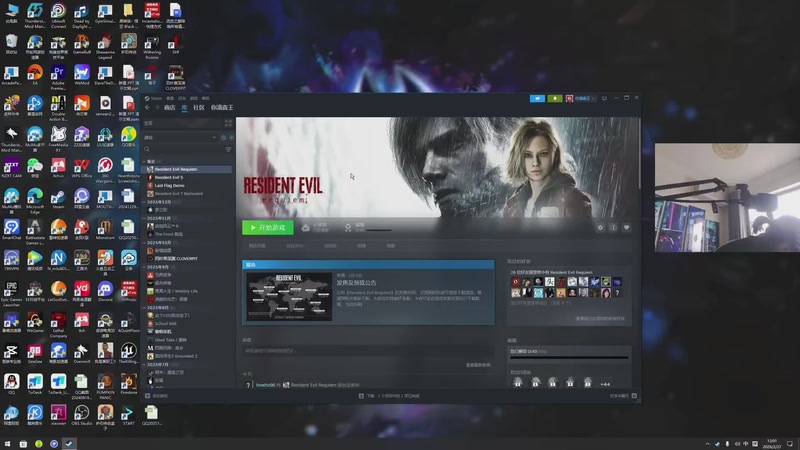Go forward with Steam's forward arrow
Screen dimensions: 800x450
coord(157,108)
